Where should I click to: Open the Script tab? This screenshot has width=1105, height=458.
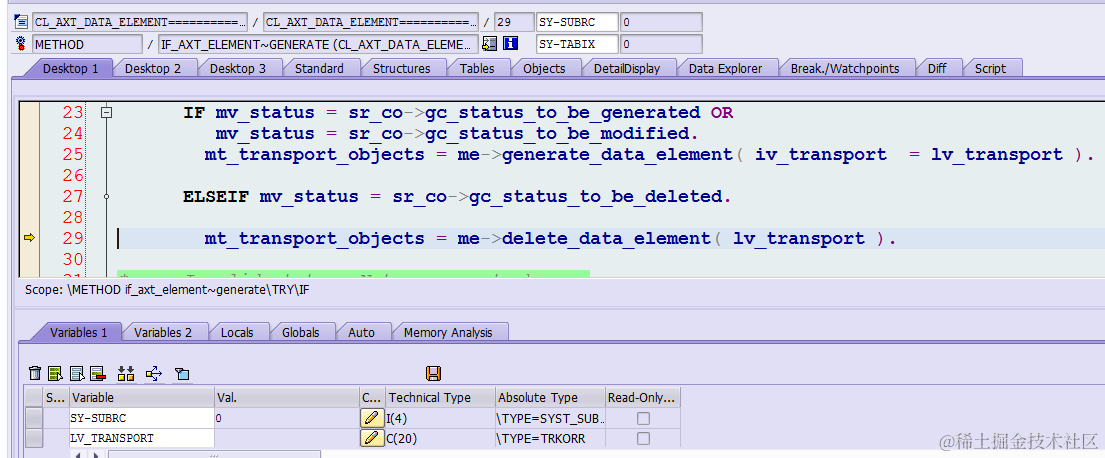(990, 68)
